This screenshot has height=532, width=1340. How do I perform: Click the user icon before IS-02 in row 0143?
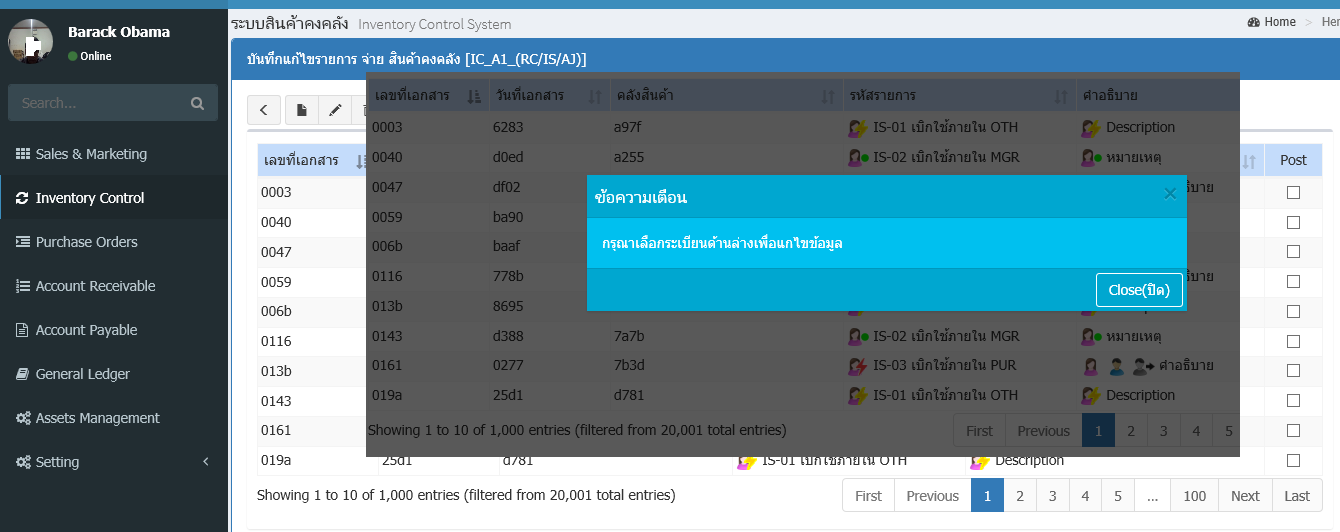coord(858,336)
